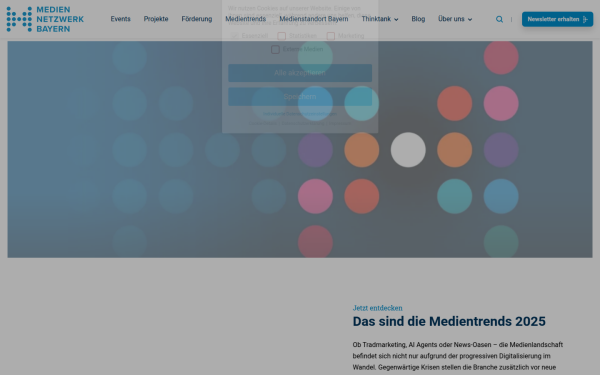Click the heading Das sind die Medientrends 2025
This screenshot has height=375, width=600.
(449, 321)
